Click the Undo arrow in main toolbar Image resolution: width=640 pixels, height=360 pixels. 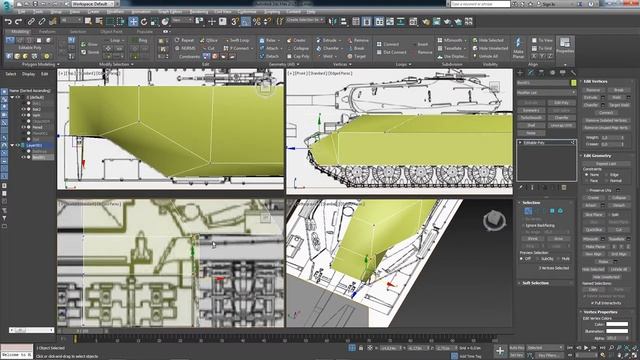click(x=8, y=21)
